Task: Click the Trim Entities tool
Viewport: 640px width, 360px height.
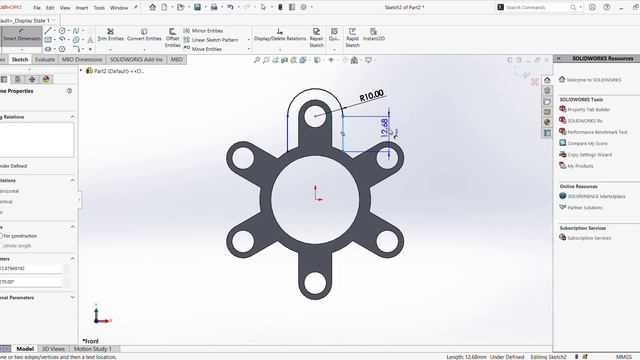Action: pyautogui.click(x=110, y=35)
